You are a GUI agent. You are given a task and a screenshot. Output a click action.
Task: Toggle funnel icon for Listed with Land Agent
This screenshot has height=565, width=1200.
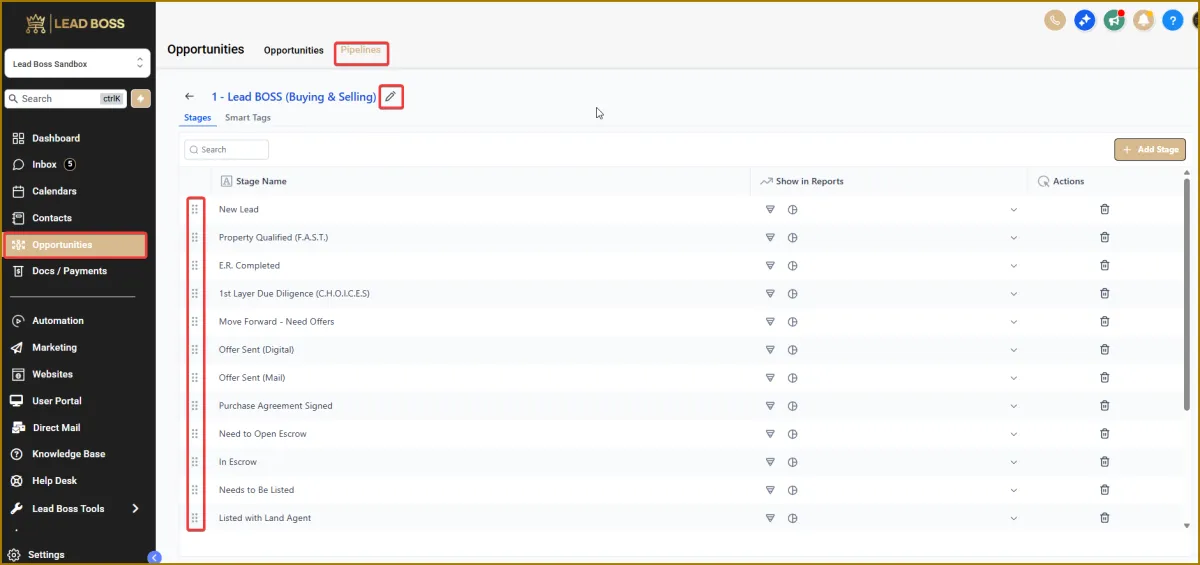(770, 517)
